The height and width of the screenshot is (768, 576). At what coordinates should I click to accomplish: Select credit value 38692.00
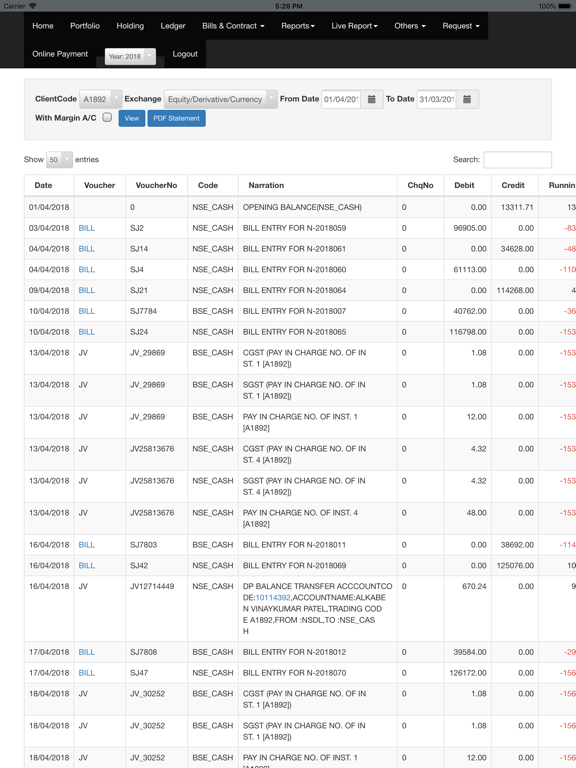517,545
